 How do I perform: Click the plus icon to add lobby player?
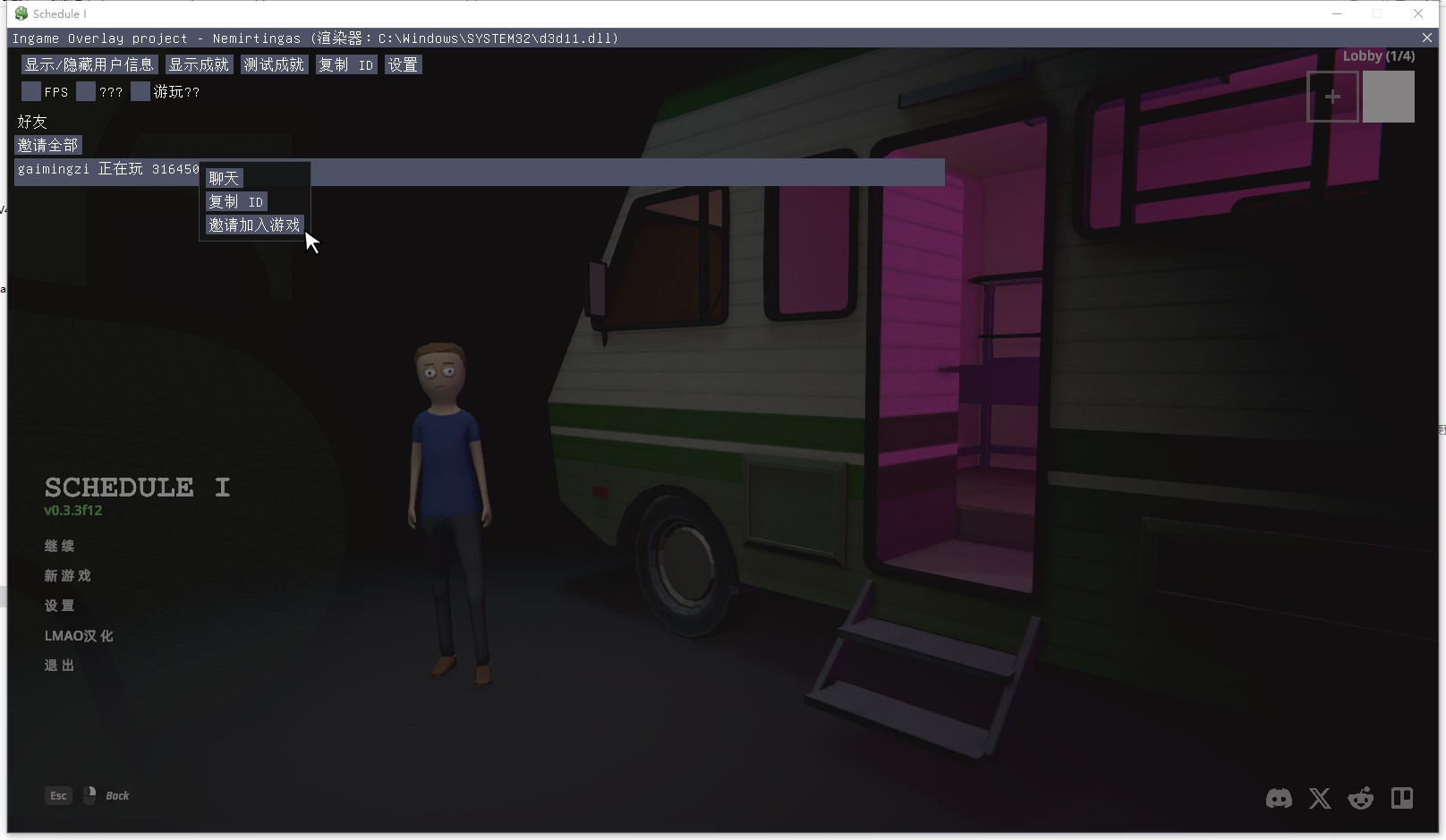click(x=1332, y=97)
